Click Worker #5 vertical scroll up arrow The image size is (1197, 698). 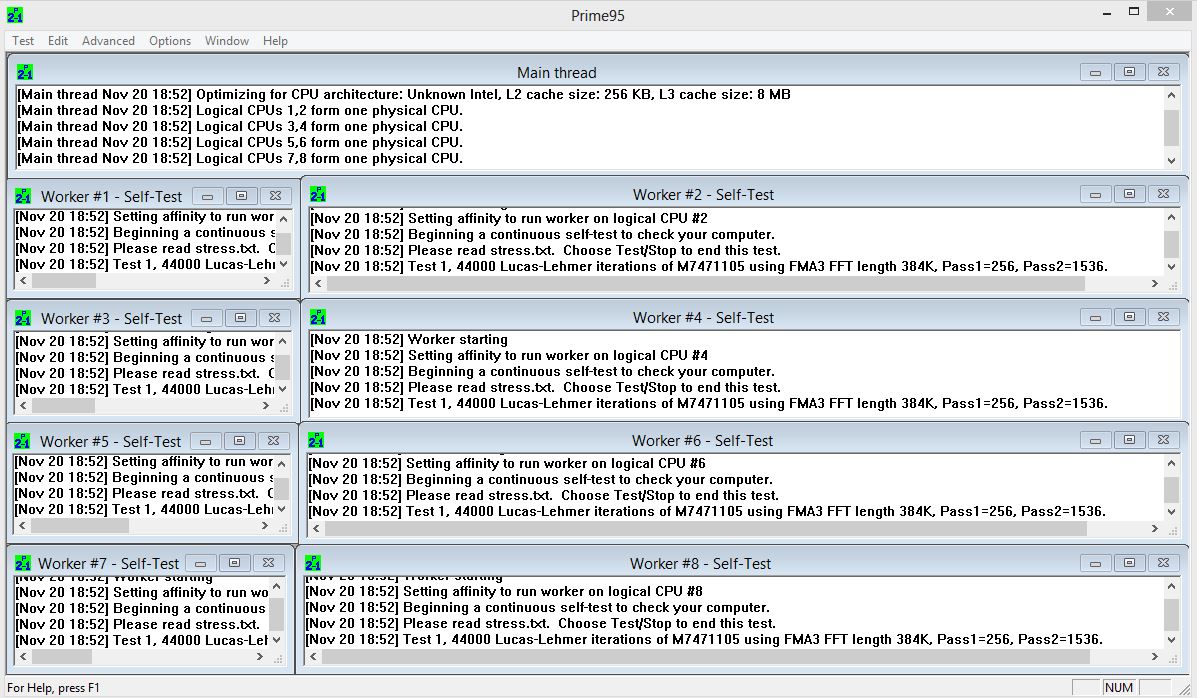[282, 464]
